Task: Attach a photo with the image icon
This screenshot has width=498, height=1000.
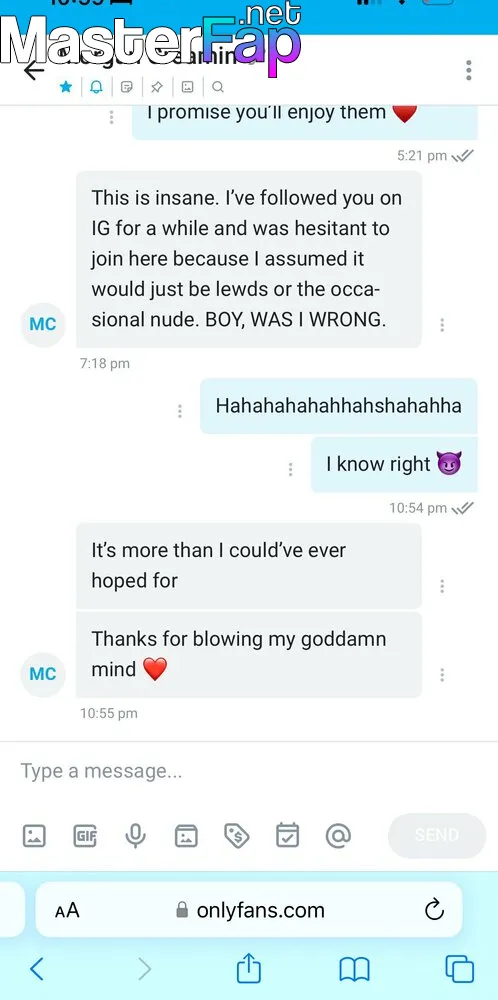Action: (34, 835)
